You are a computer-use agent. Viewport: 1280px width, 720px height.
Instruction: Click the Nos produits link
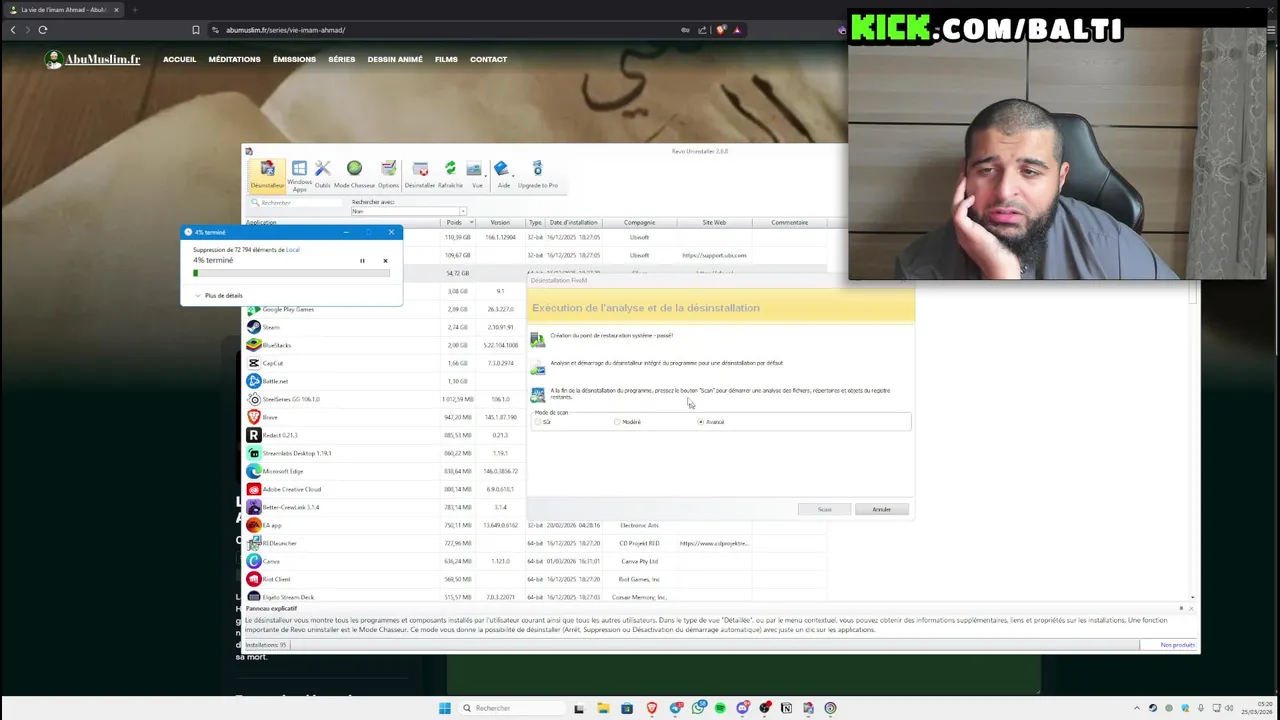(x=1177, y=645)
